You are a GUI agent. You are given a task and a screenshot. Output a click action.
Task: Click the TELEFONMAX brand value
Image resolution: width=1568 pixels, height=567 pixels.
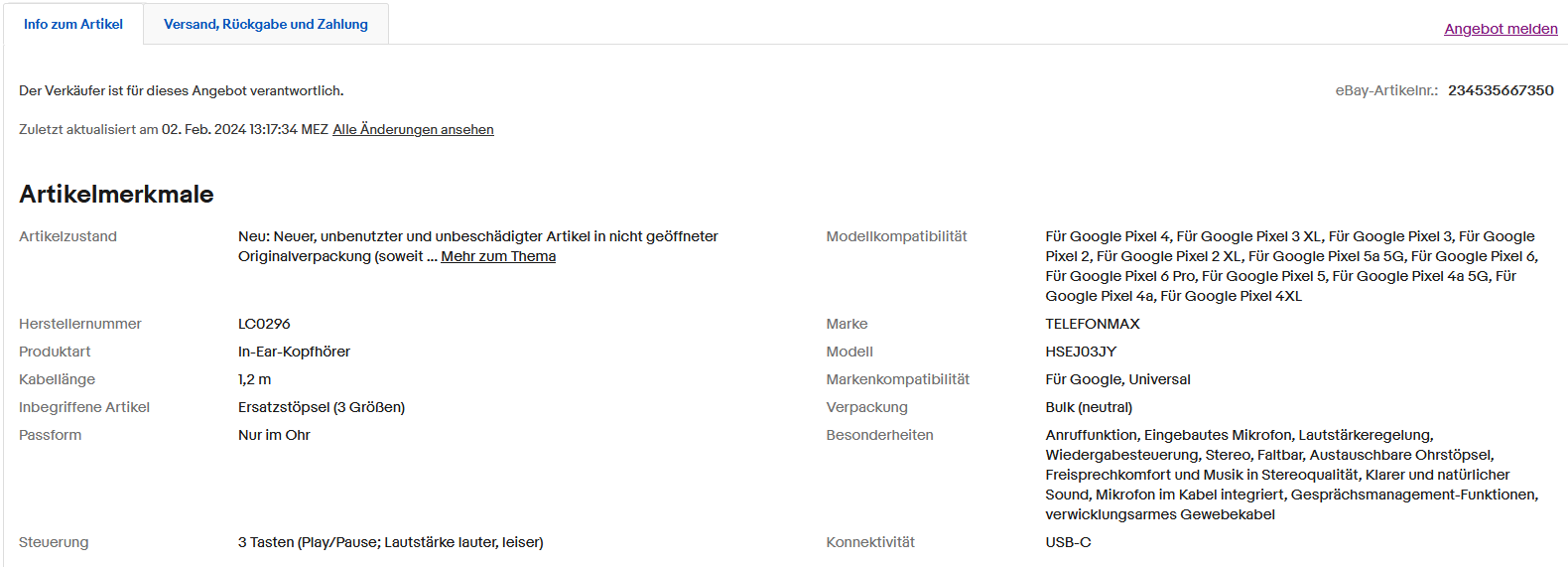(1092, 324)
